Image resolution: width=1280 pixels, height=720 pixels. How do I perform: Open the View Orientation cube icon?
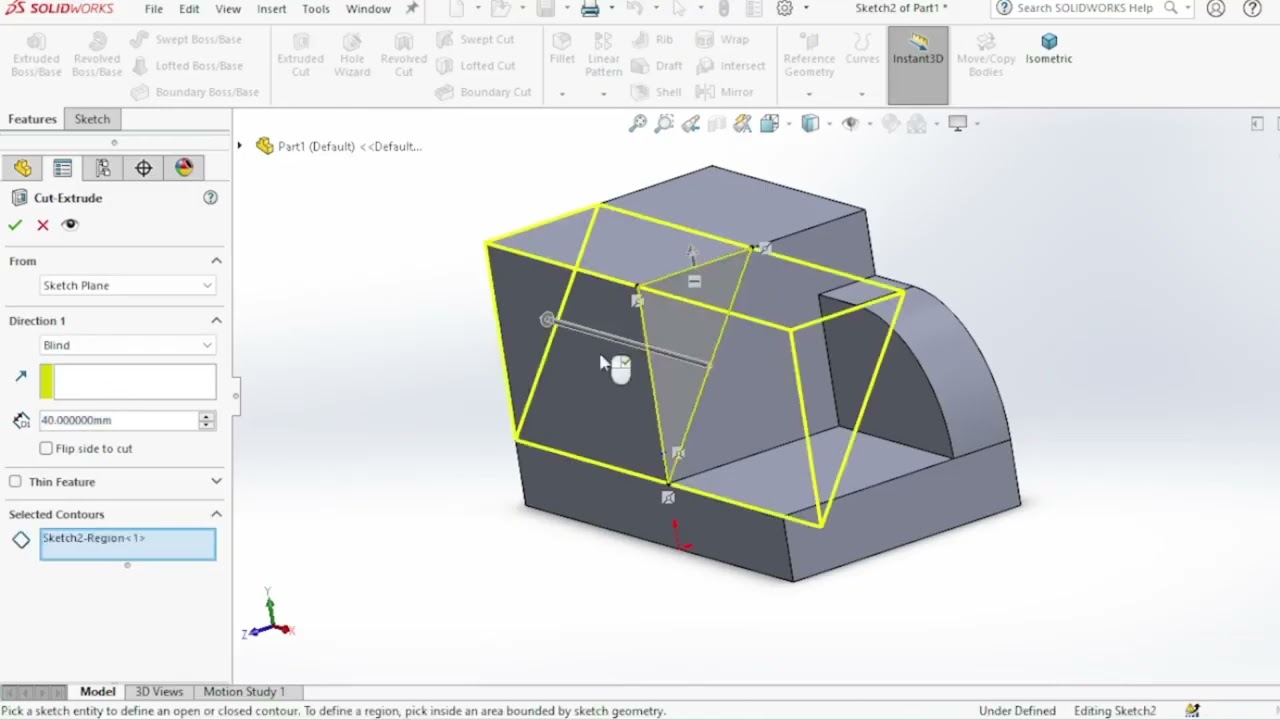pyautogui.click(x=769, y=123)
